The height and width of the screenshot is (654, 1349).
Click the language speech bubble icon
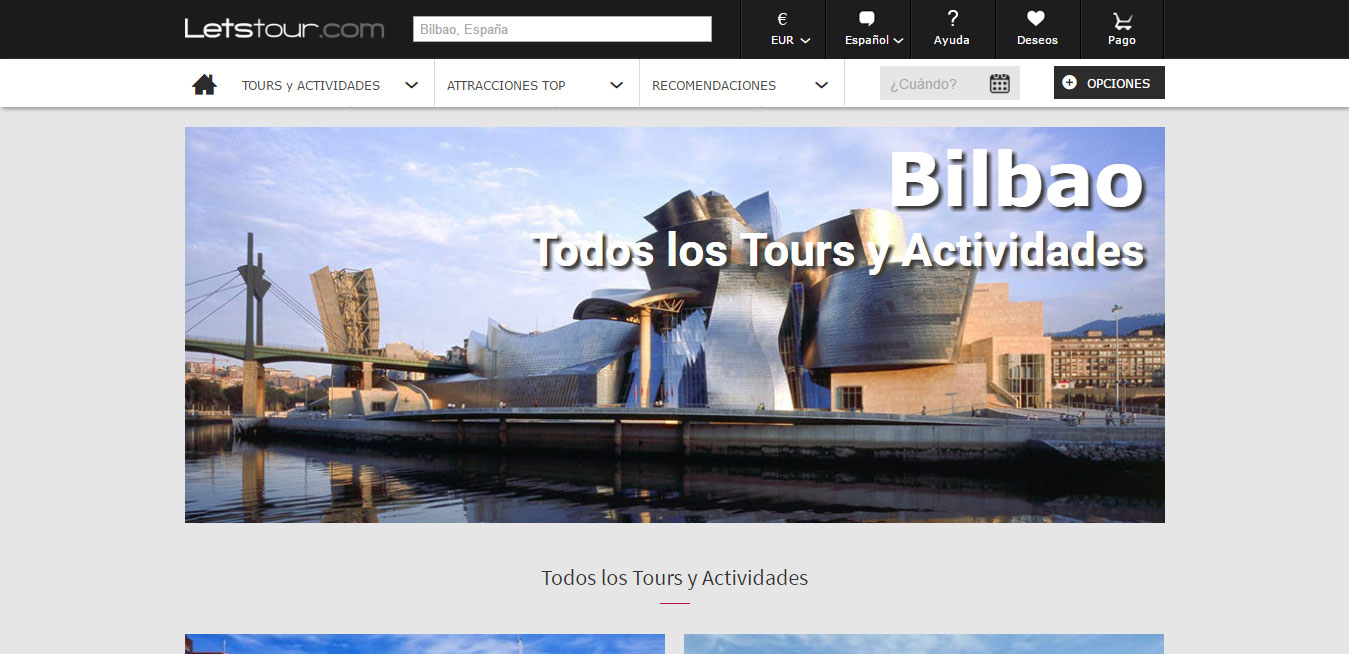tap(867, 18)
